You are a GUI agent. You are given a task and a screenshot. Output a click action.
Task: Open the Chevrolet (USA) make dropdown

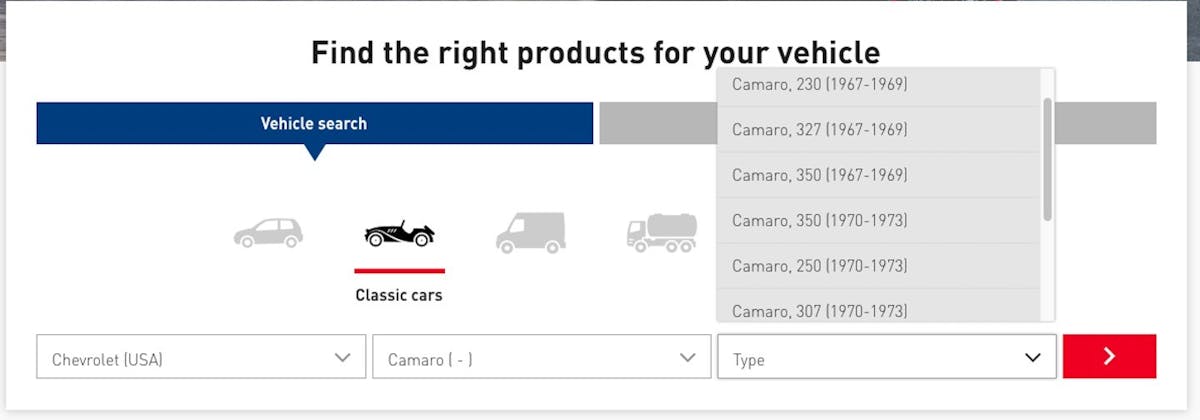201,357
